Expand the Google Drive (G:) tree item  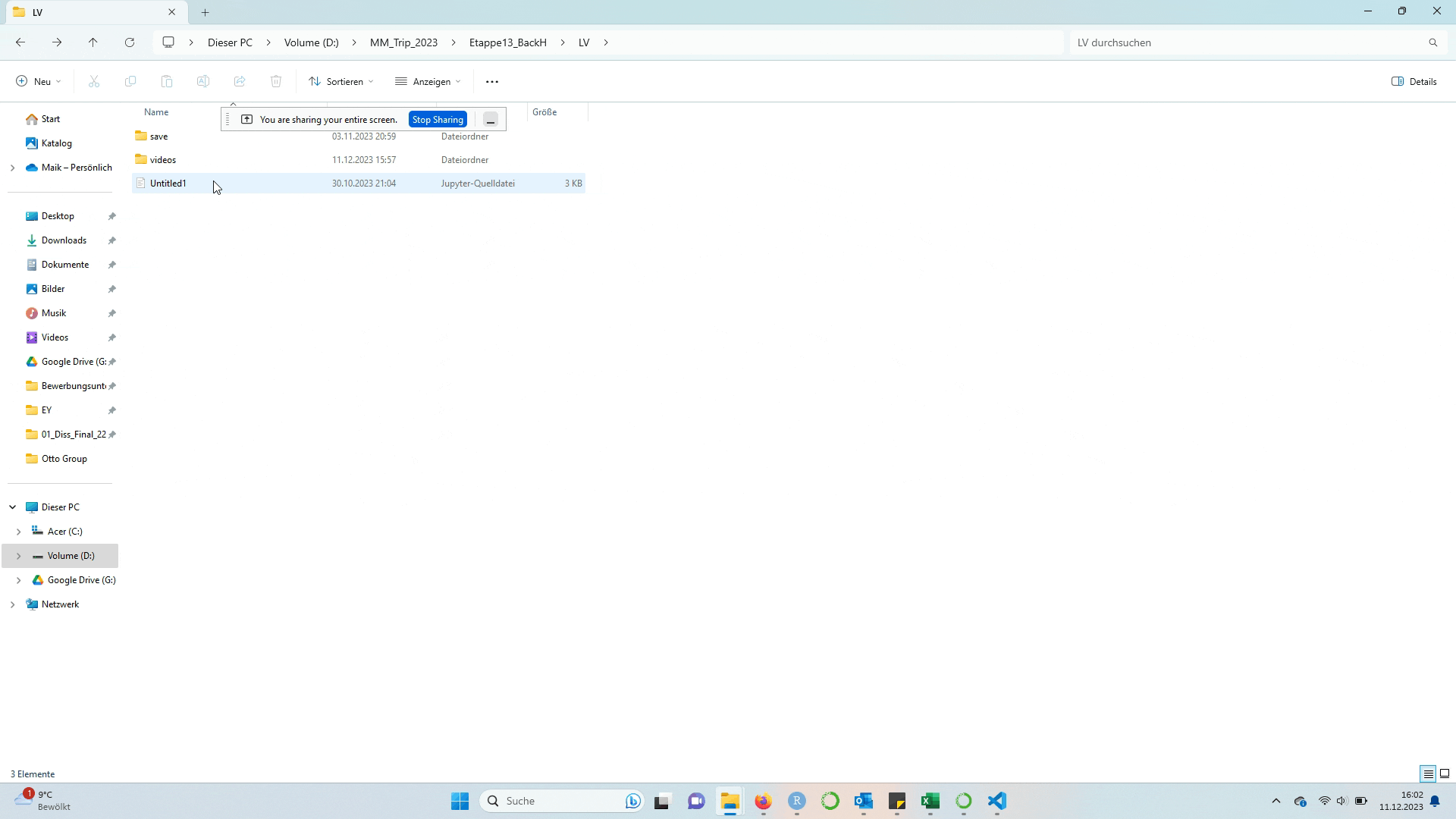pos(18,579)
